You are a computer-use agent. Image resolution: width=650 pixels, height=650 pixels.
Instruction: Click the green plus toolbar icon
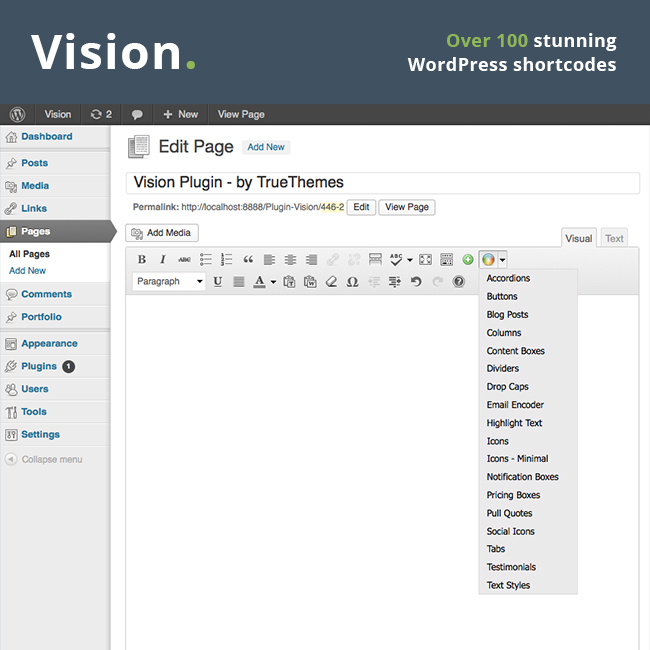pyautogui.click(x=468, y=260)
